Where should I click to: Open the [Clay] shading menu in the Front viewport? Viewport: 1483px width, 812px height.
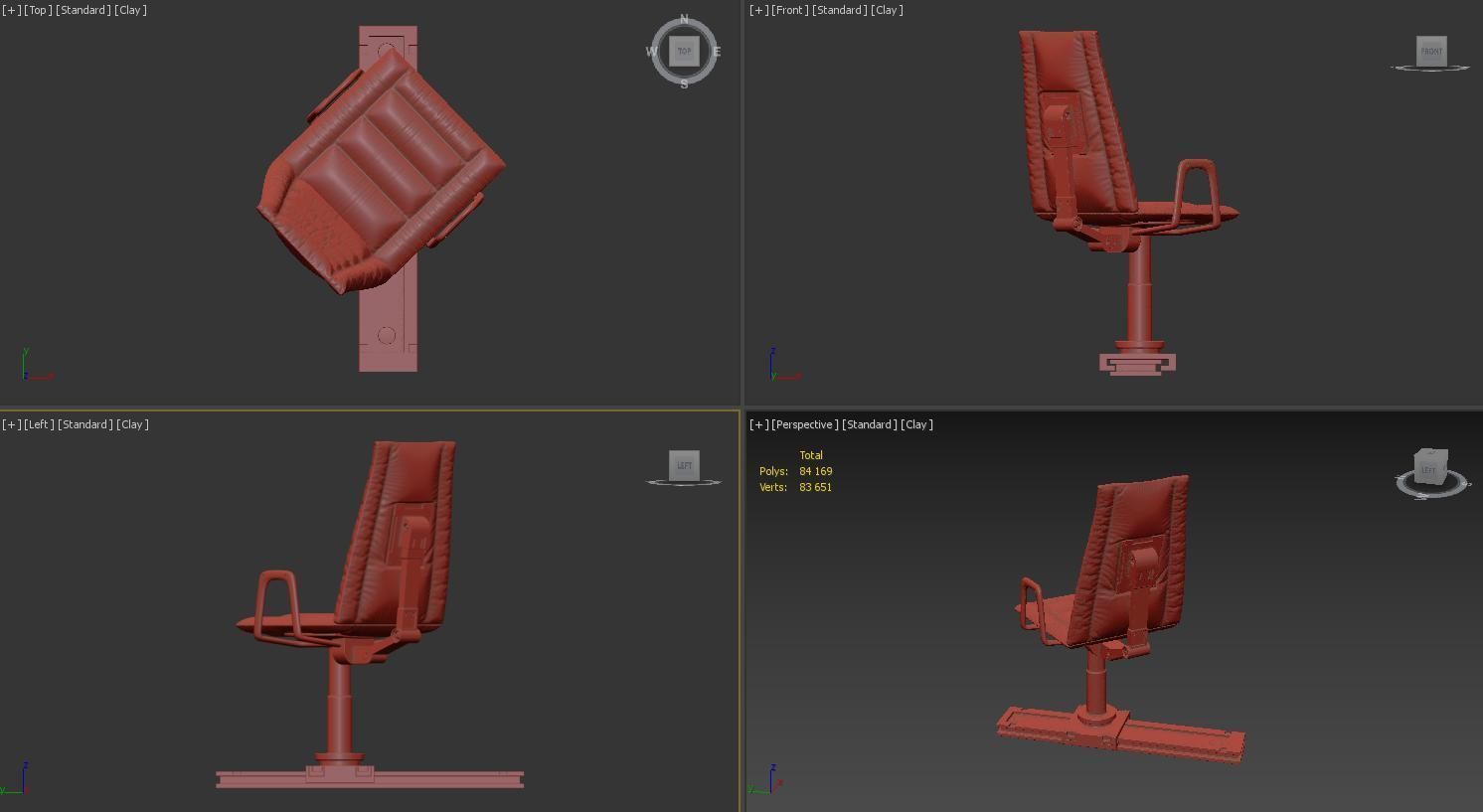887,10
